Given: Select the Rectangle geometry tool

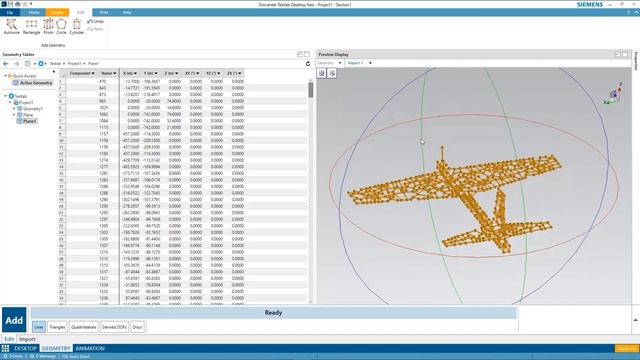Looking at the screenshot, I should pyautogui.click(x=31, y=27).
